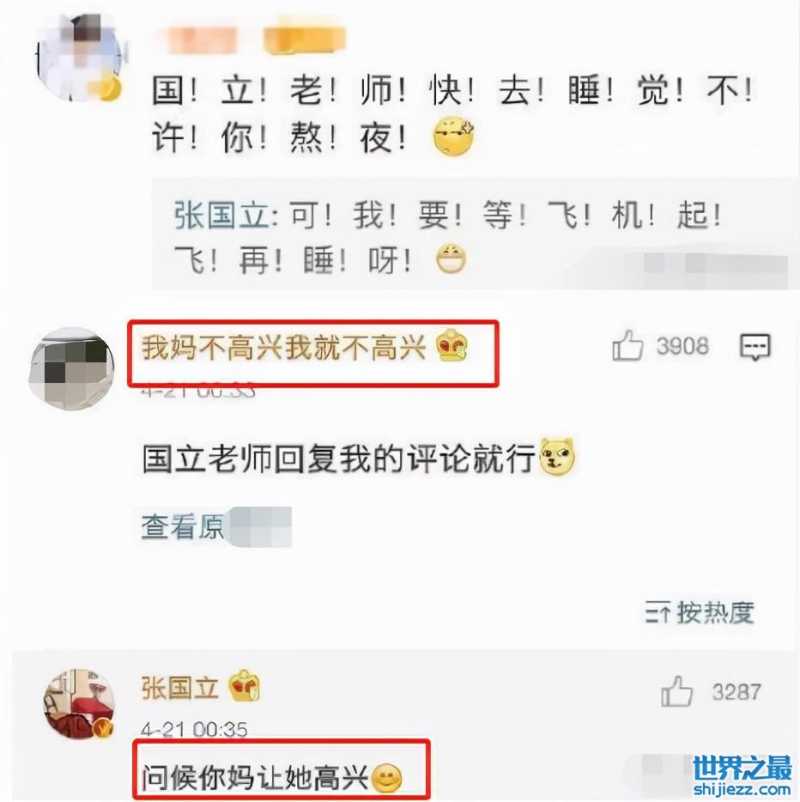Viewport: 800px width, 802px height.
Task: Click the 4-21 00:35 timestamp
Action: tap(194, 729)
